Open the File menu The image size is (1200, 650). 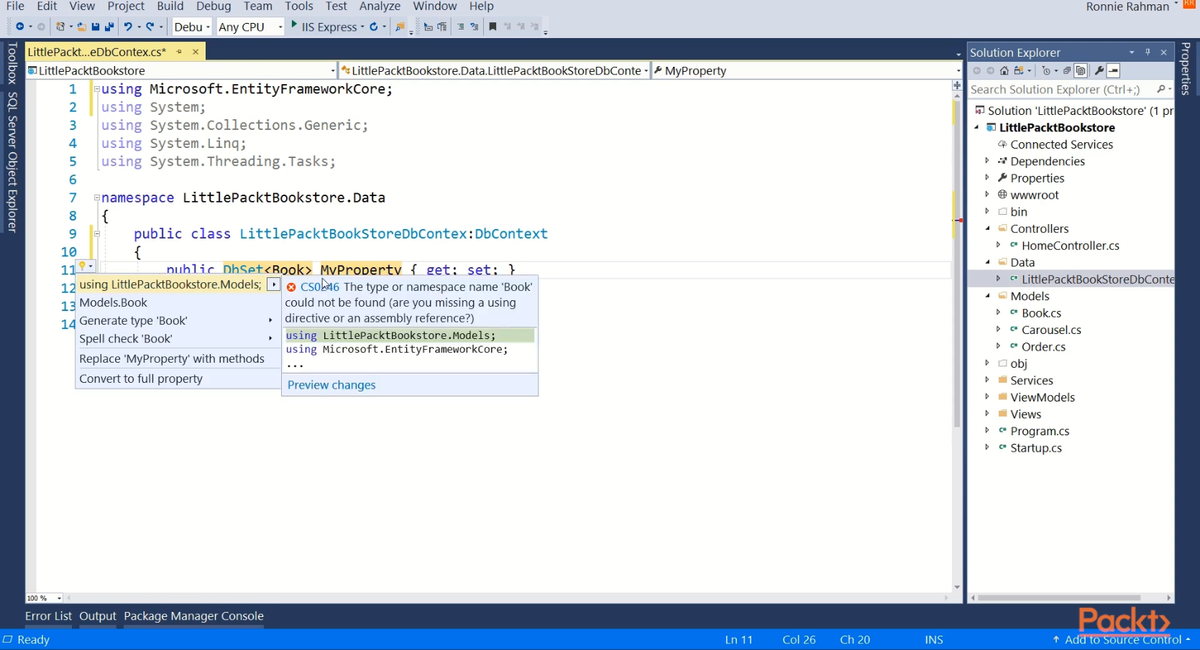15,6
